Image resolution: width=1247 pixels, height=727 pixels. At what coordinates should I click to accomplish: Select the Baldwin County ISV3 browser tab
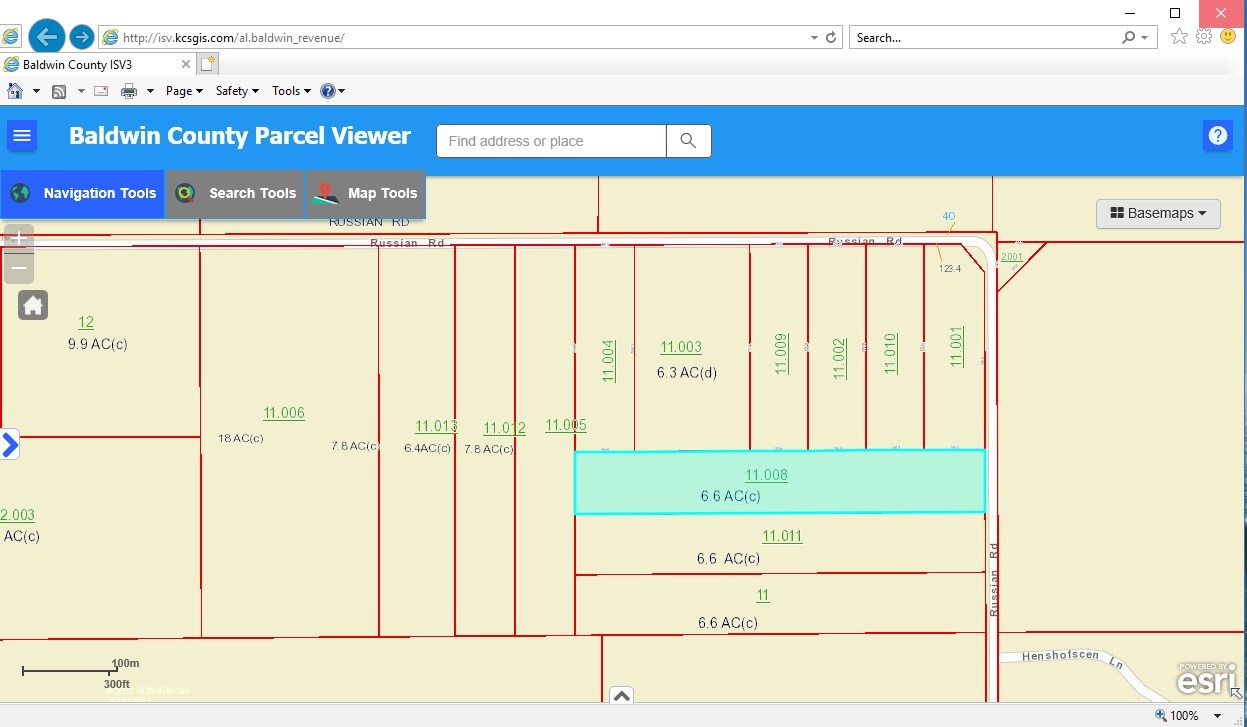(x=98, y=65)
